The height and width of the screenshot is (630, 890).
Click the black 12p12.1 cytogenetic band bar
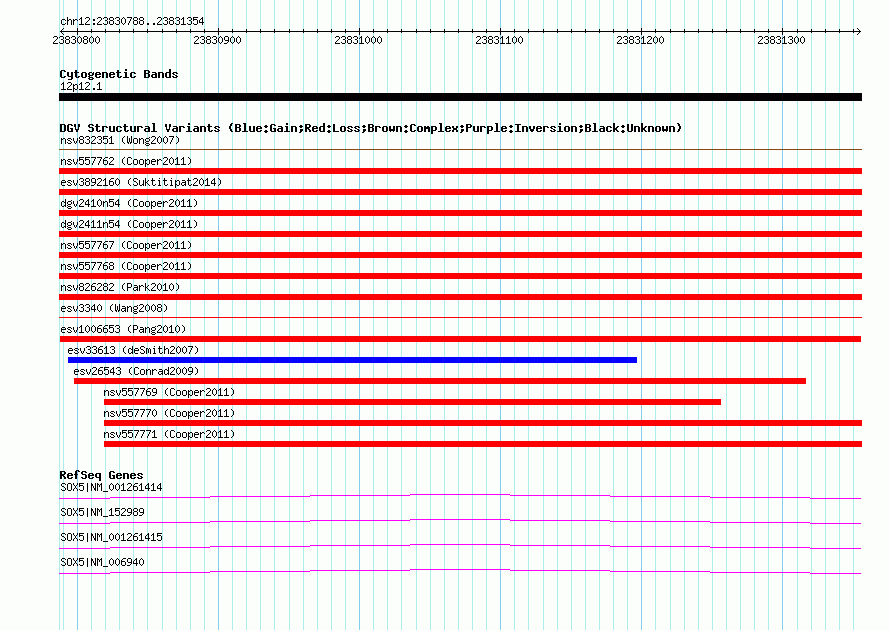point(460,97)
